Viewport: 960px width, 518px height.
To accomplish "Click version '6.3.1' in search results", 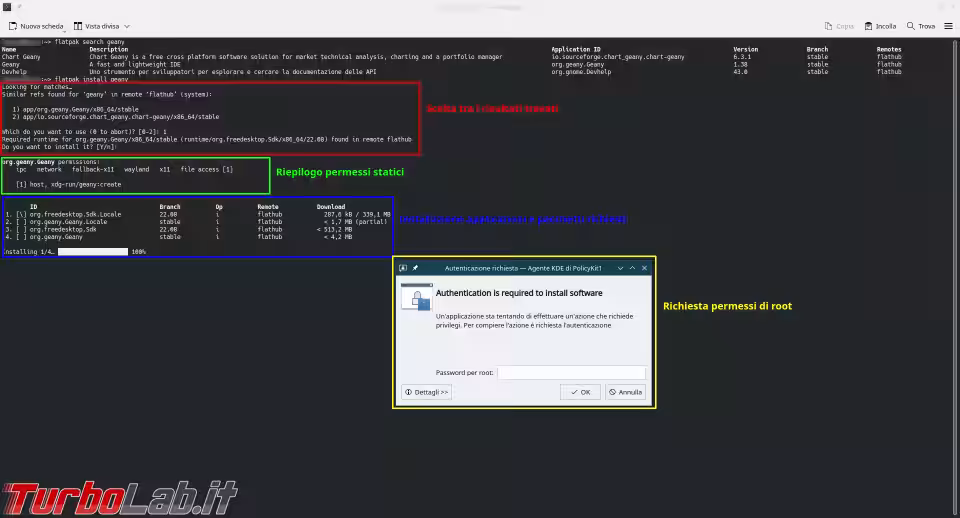I will tap(742, 57).
